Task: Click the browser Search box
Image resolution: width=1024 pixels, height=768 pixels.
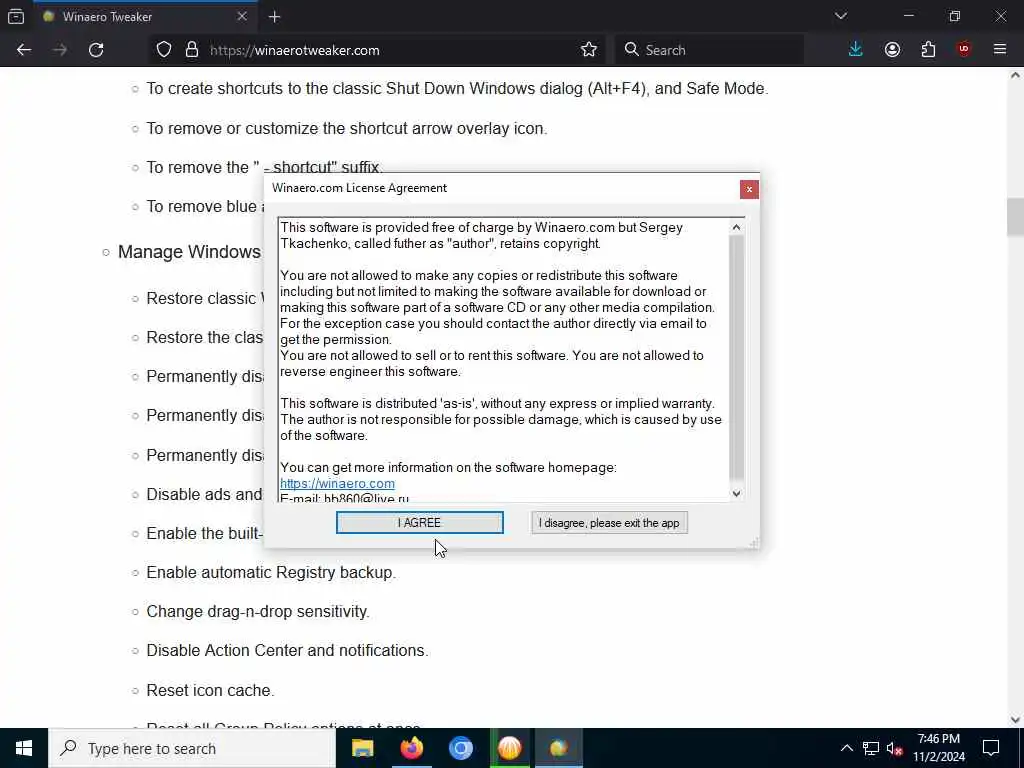Action: pyautogui.click(x=709, y=50)
